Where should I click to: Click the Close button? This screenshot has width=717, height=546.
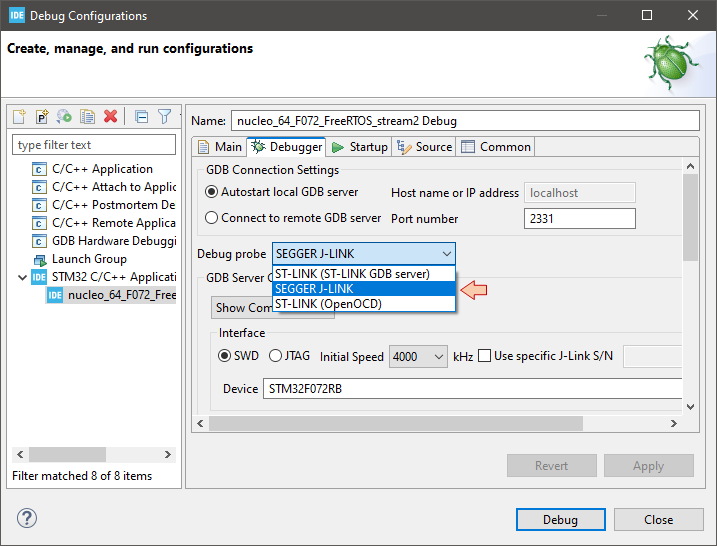[x=658, y=519]
